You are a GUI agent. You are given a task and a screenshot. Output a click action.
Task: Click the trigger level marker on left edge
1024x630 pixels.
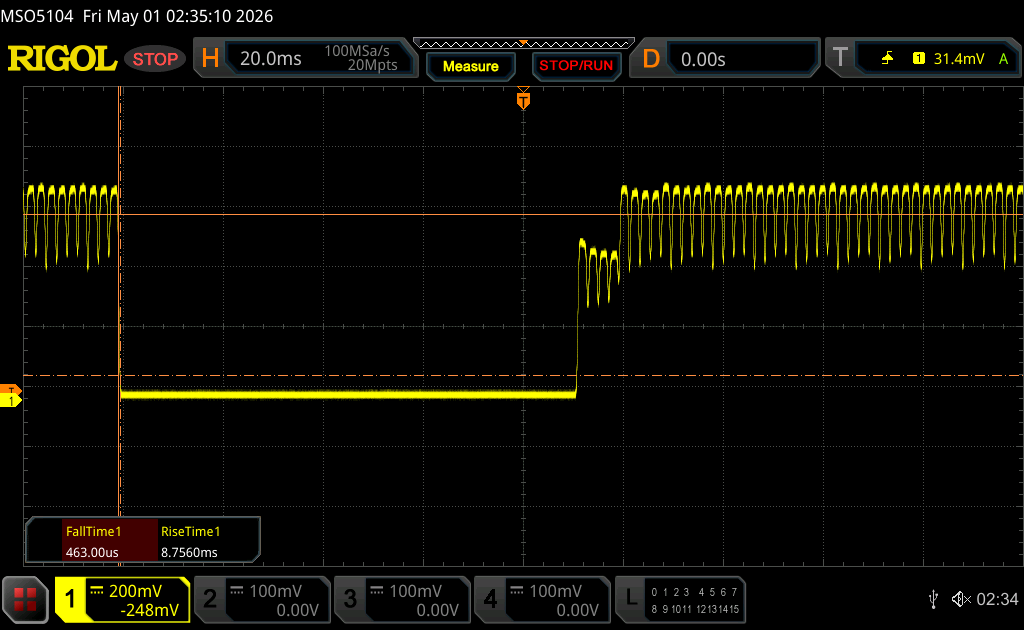coord(11,389)
